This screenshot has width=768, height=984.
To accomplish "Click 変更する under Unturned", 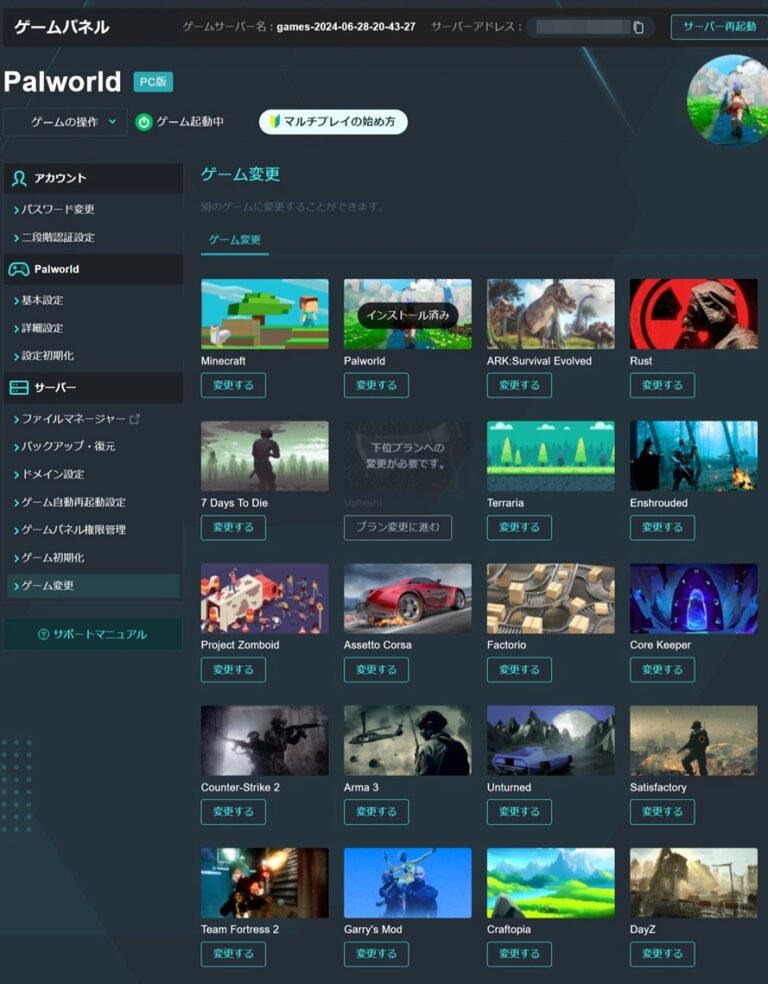I will click(520, 811).
